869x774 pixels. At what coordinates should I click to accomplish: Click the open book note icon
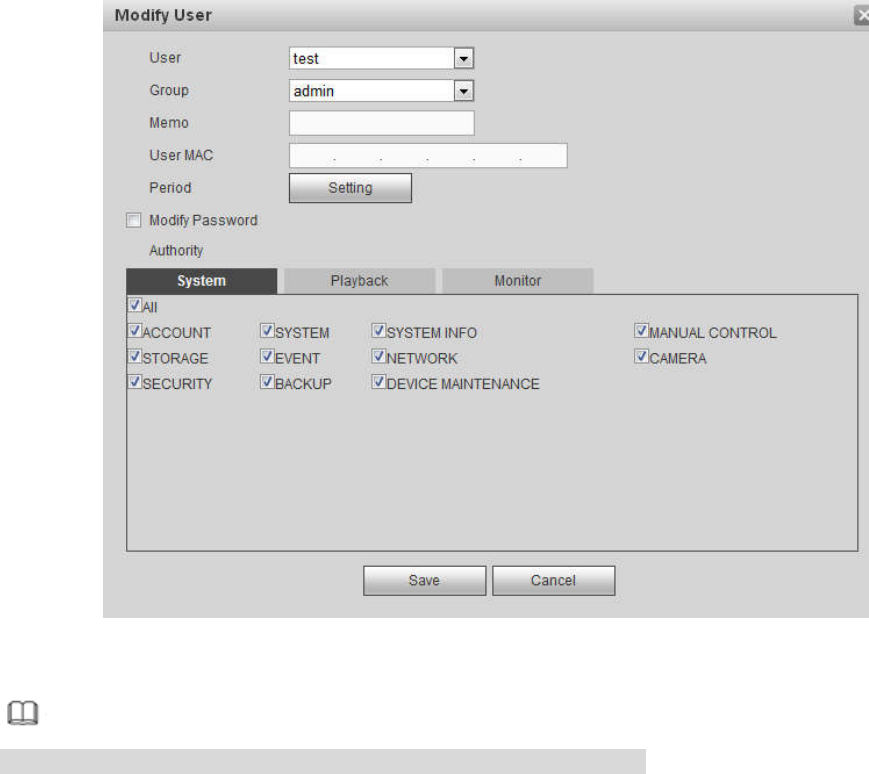[23, 713]
